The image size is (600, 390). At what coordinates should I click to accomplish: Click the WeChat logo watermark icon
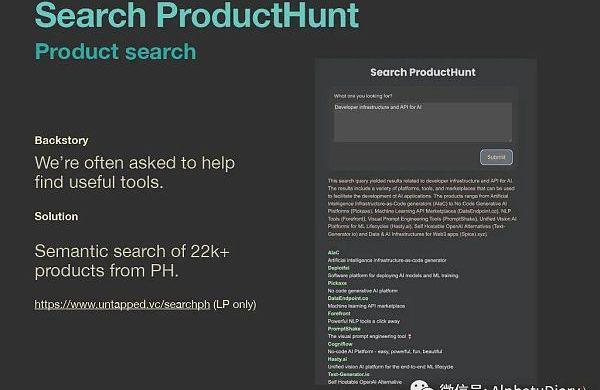[x=421, y=385]
